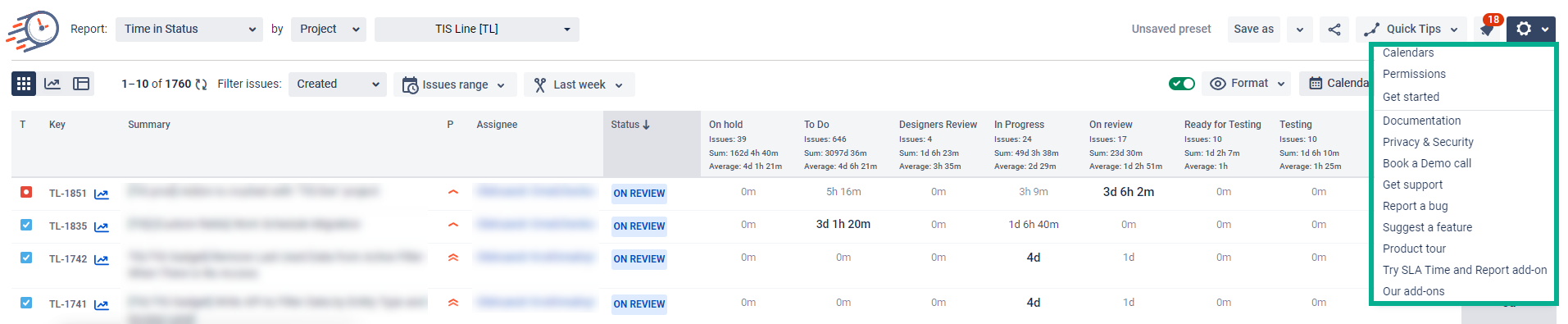The width and height of the screenshot is (1568, 324).
Task: Open the Last week date range picker
Action: 579,84
